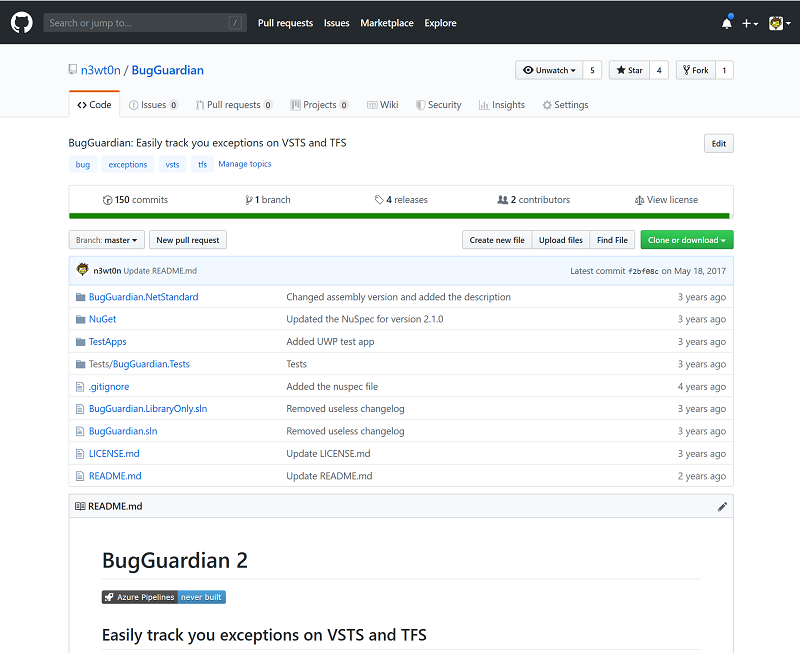The width and height of the screenshot is (800, 653).
Task: Click Create new file button
Action: (497, 240)
